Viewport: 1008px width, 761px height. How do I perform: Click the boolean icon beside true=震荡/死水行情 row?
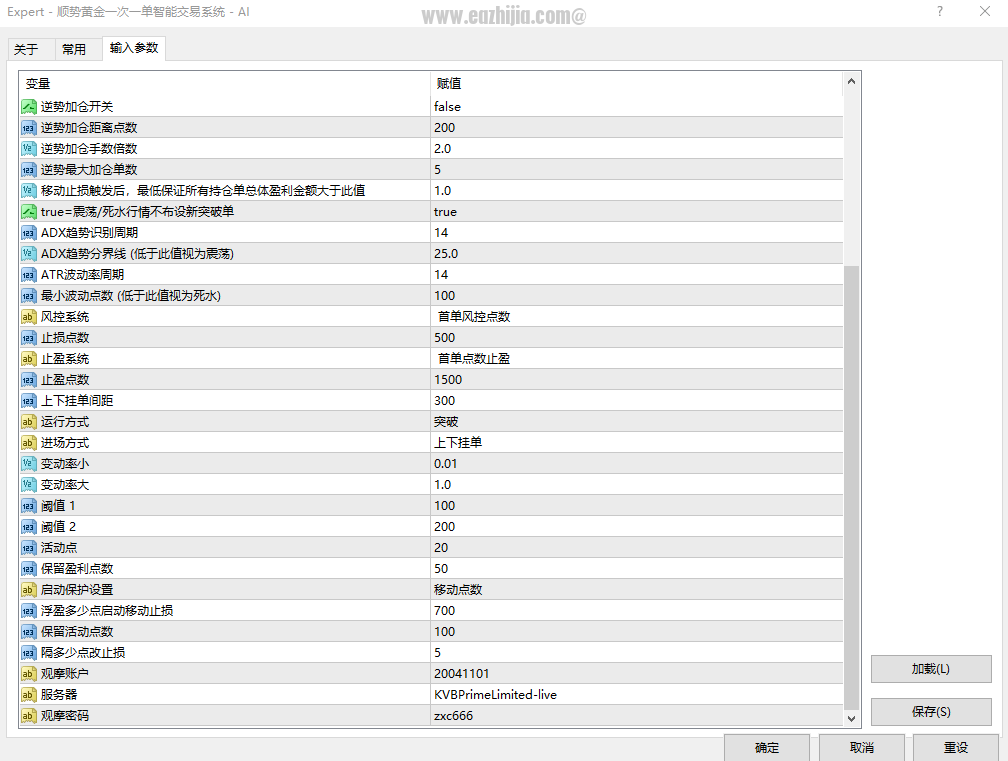28,211
